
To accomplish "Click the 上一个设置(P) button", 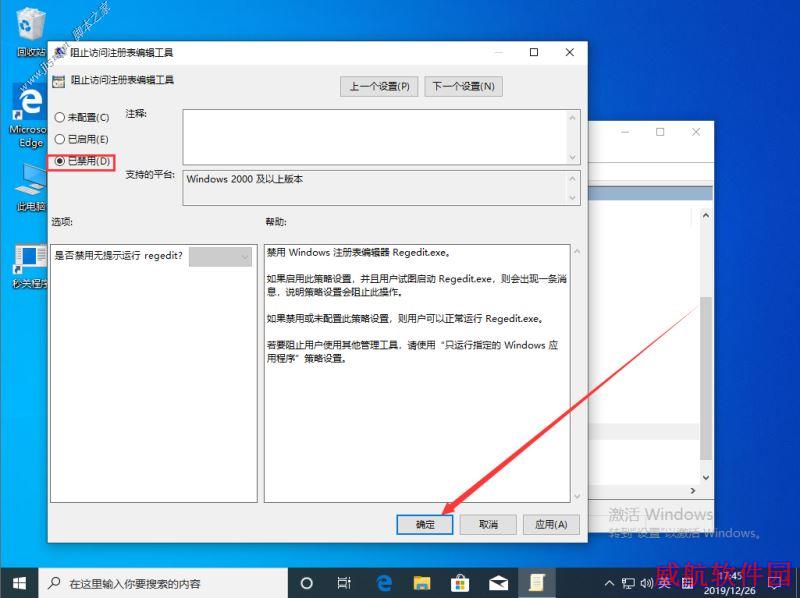I will tap(379, 86).
